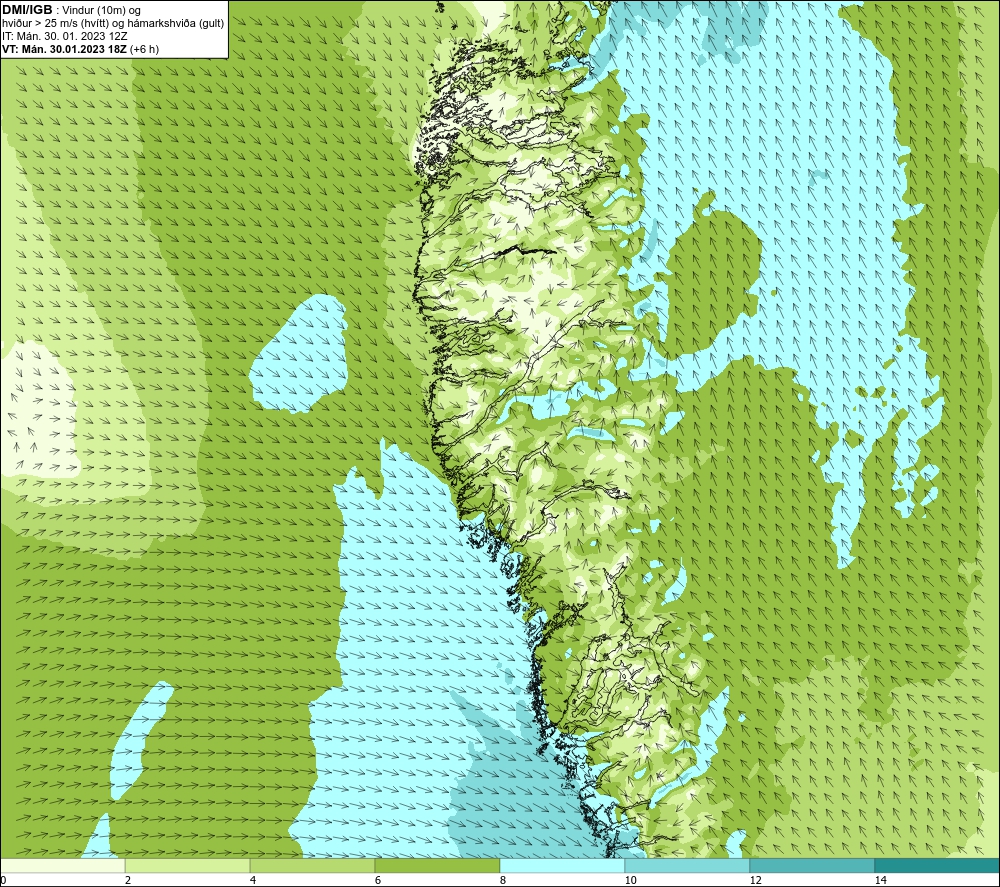Image resolution: width=1000 pixels, height=887 pixels.
Task: Select the 12–14 m/s teal color segment
Action: coord(812,865)
